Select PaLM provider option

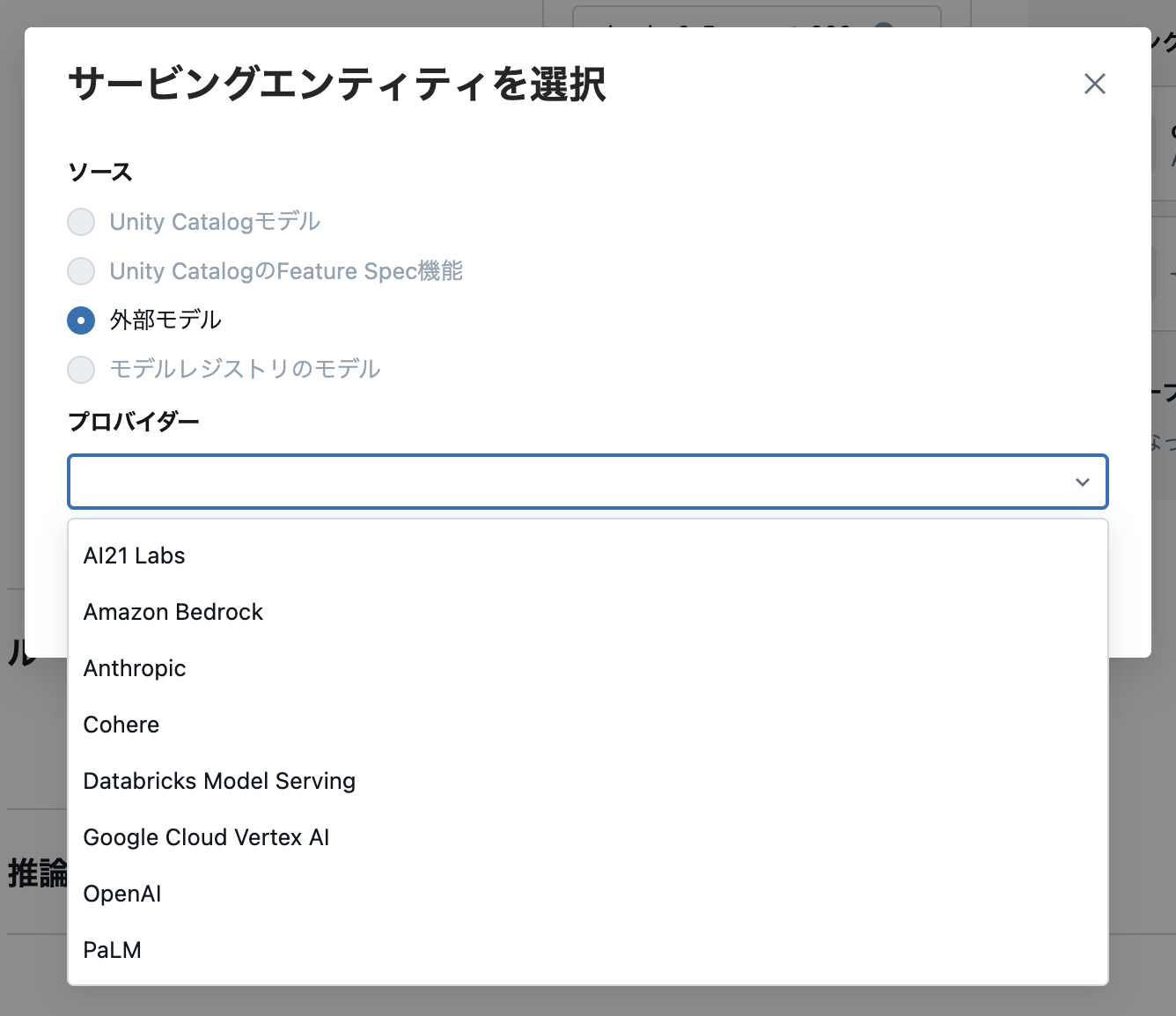click(x=587, y=950)
